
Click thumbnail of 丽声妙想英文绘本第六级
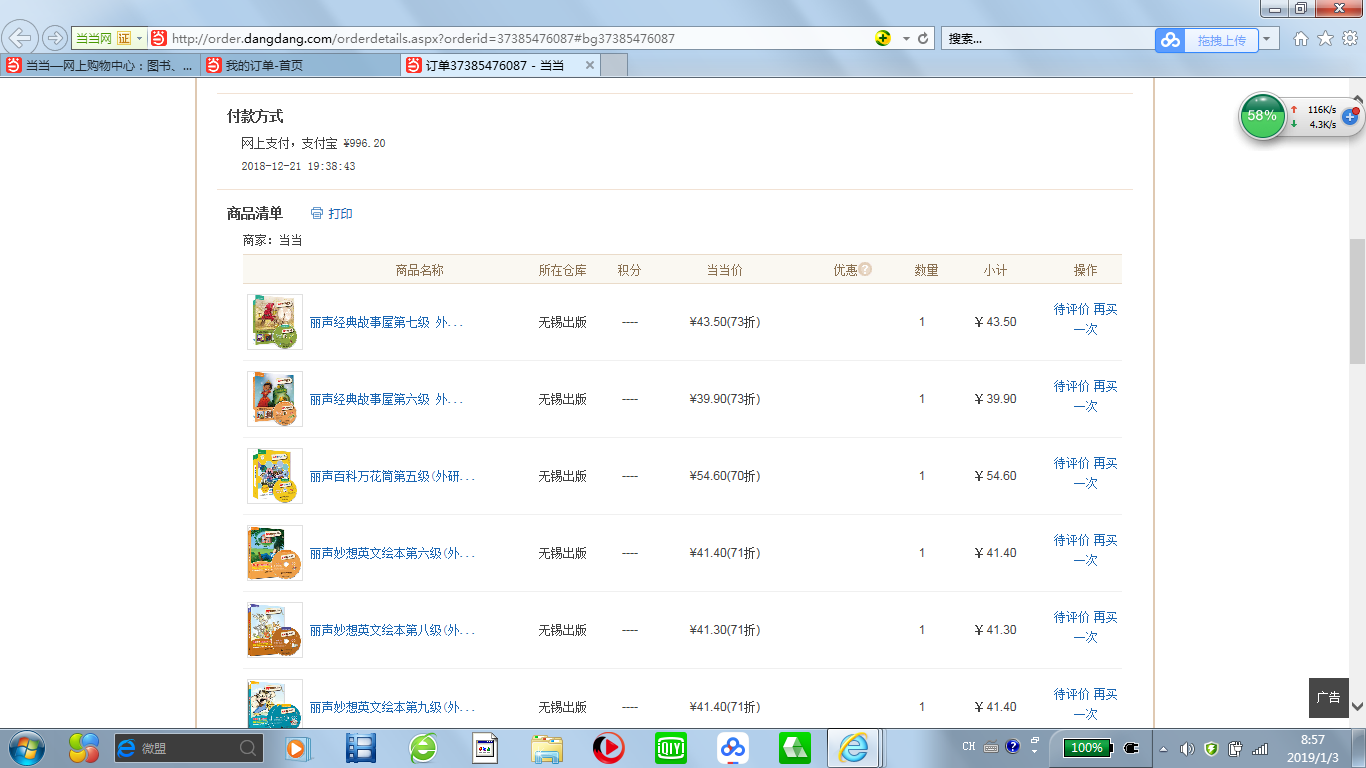pos(275,553)
